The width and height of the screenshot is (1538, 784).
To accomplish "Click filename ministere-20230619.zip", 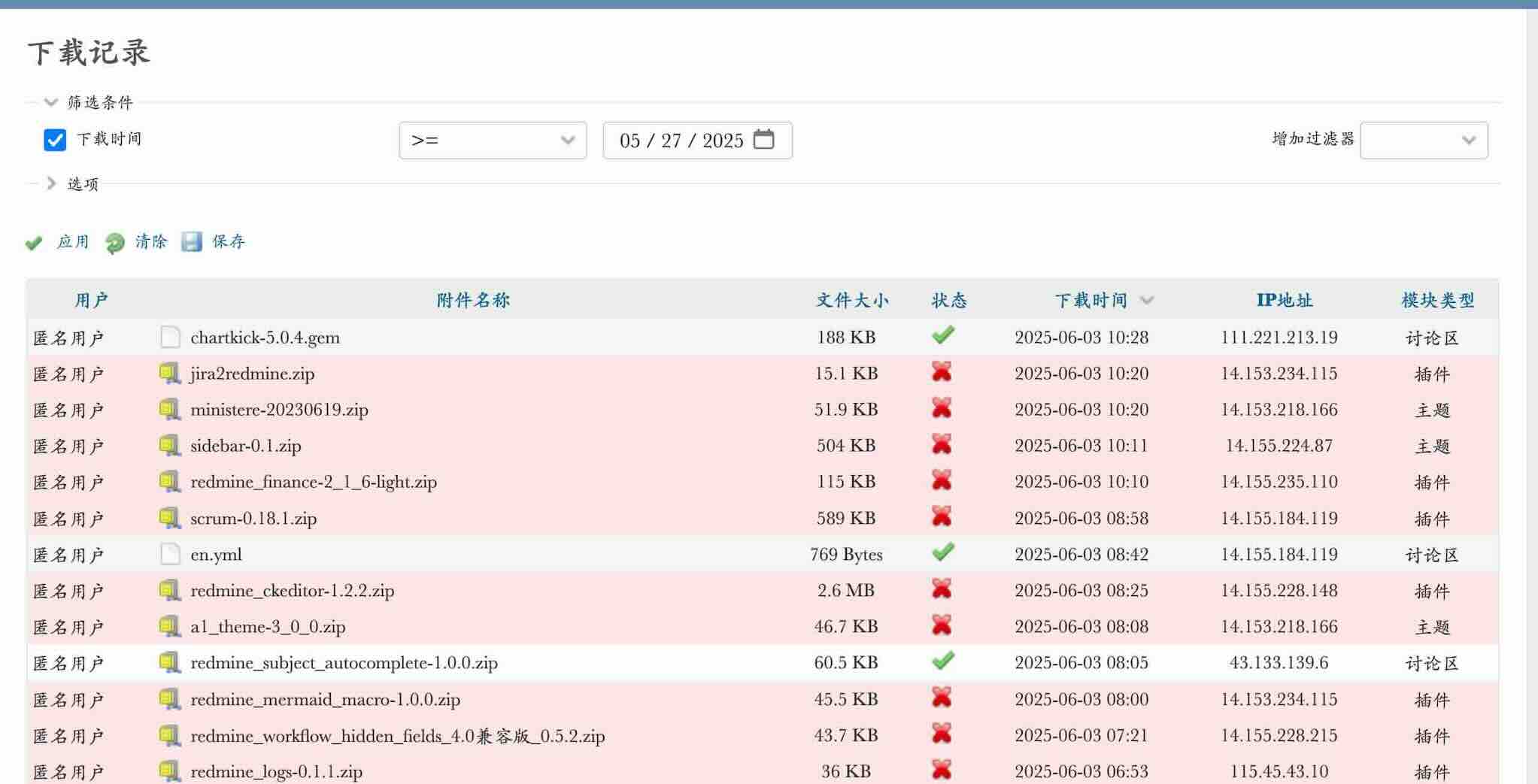I will pyautogui.click(x=280, y=410).
